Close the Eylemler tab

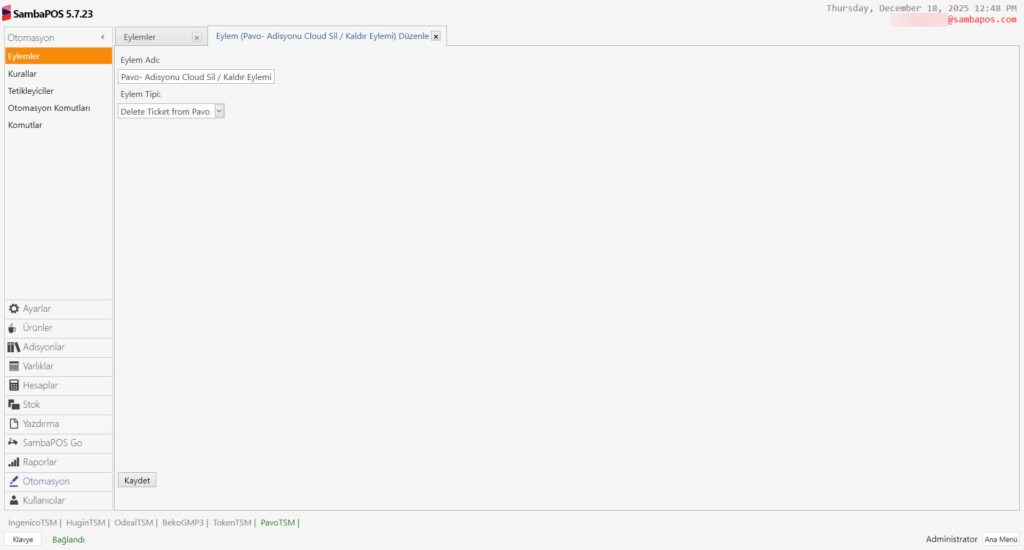[196, 38]
